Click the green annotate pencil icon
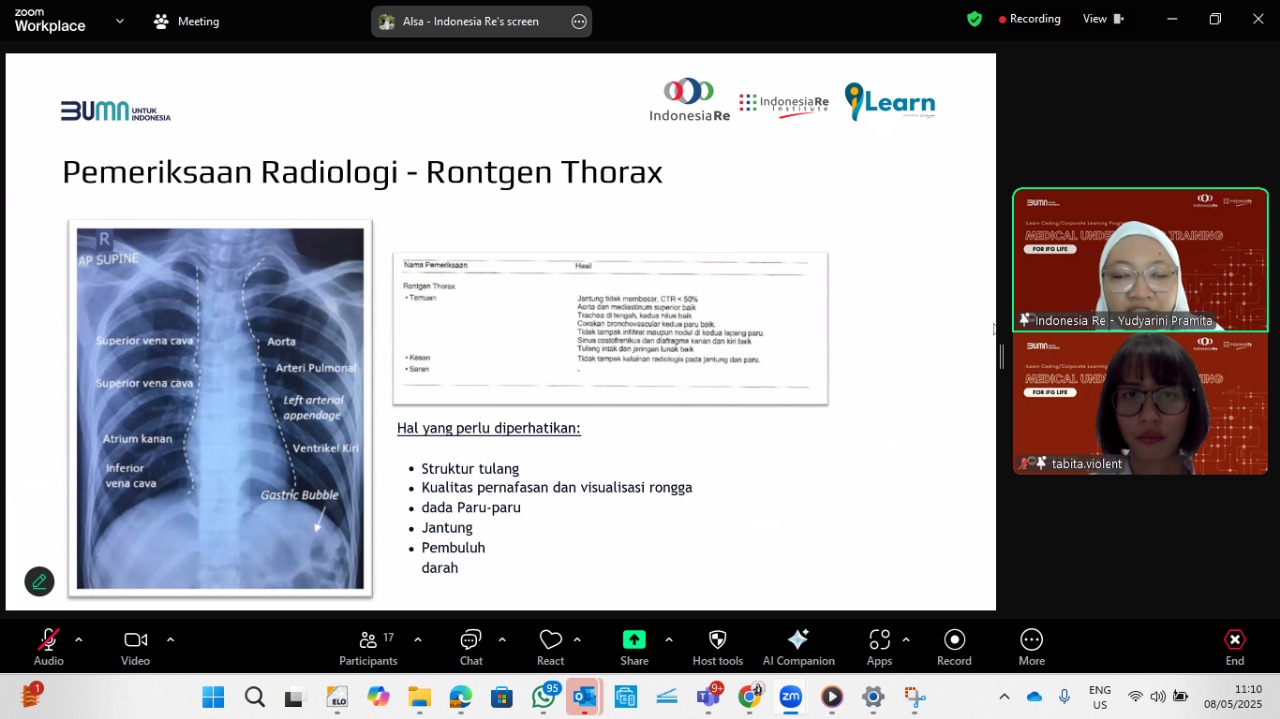Image resolution: width=1280 pixels, height=719 pixels. point(39,581)
